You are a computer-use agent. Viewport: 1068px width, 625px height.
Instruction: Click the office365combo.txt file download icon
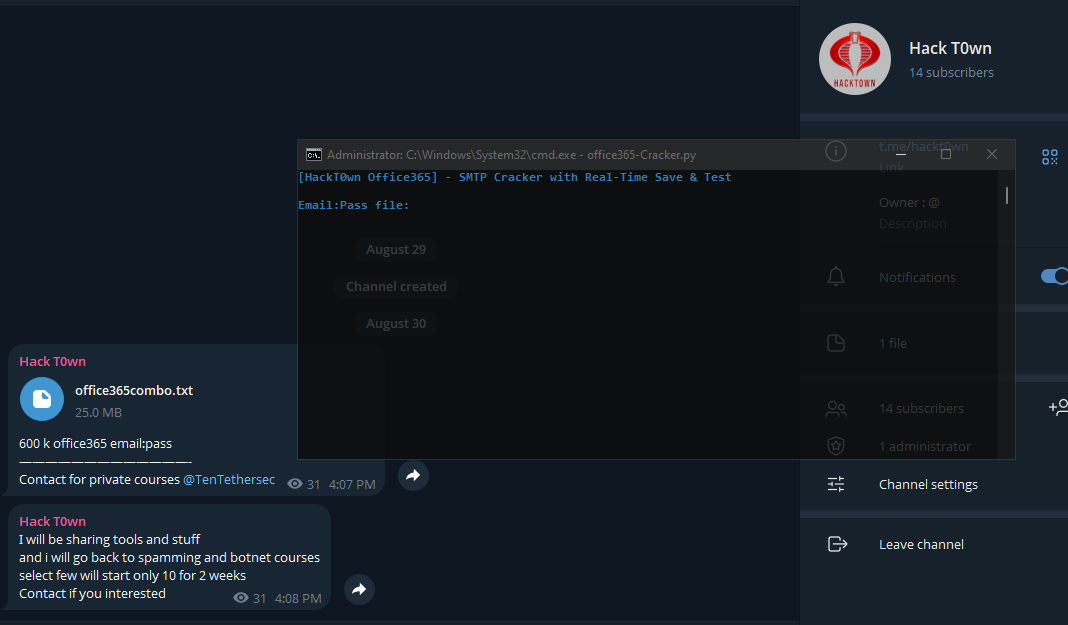tap(42, 399)
